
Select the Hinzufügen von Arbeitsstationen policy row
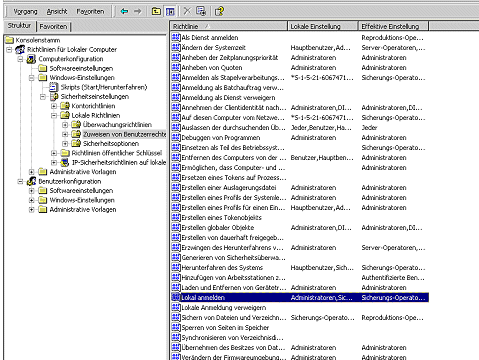point(299,278)
